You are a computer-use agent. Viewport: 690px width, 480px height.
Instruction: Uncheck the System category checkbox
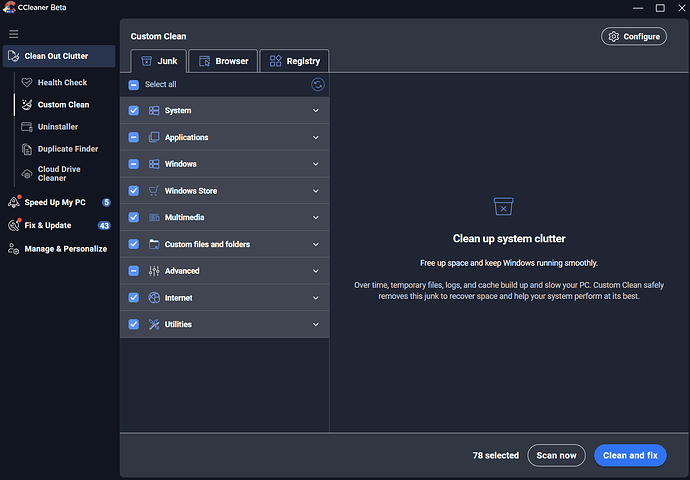[134, 110]
